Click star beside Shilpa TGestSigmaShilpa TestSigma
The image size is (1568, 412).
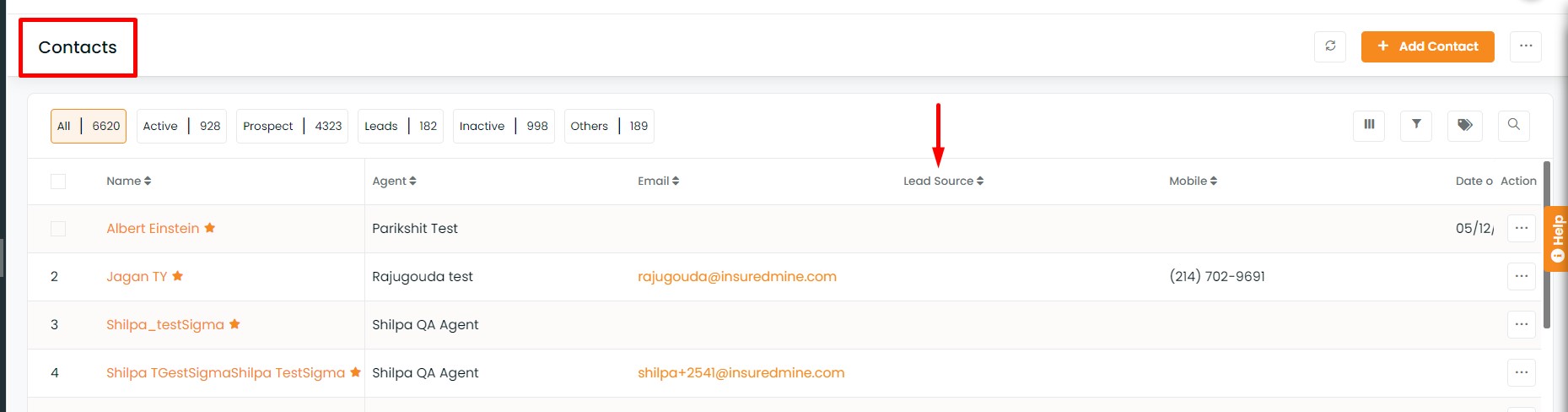[x=356, y=372]
